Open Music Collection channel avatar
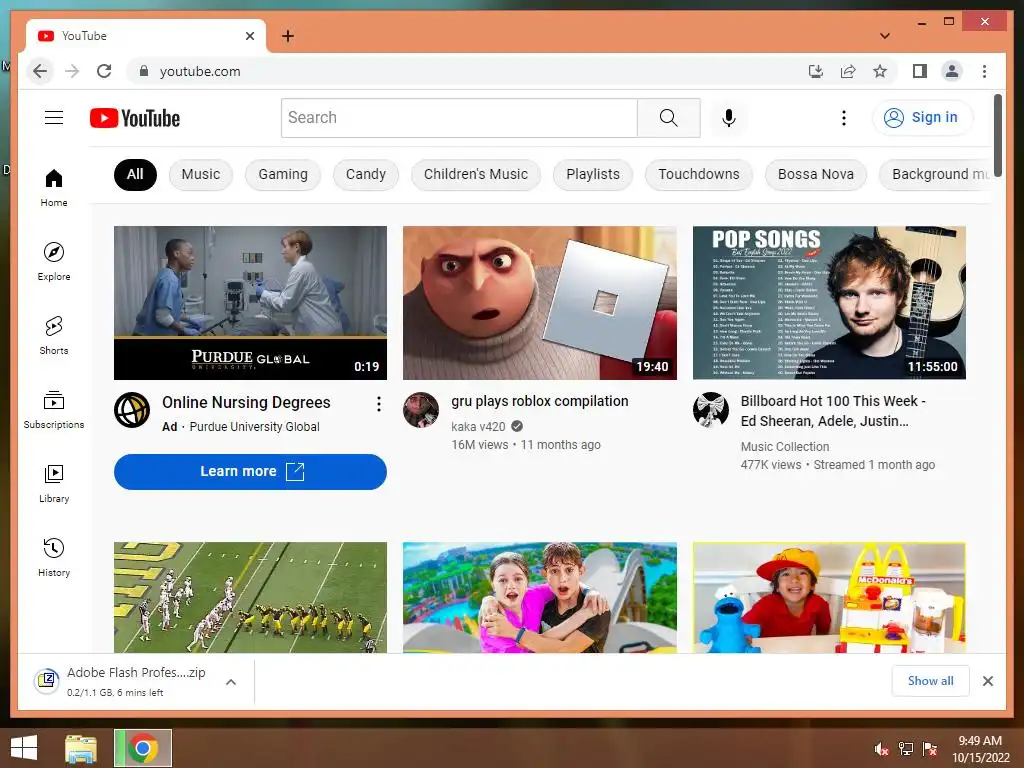 711,410
